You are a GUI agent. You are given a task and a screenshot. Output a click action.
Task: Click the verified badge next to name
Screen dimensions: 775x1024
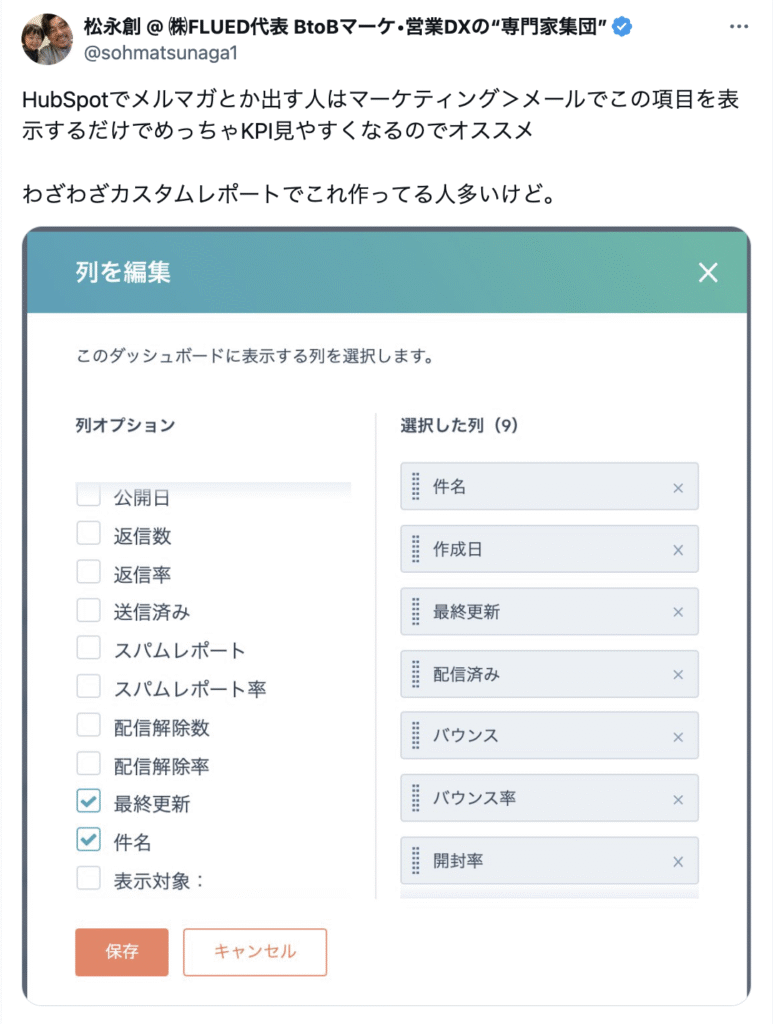click(x=622, y=27)
